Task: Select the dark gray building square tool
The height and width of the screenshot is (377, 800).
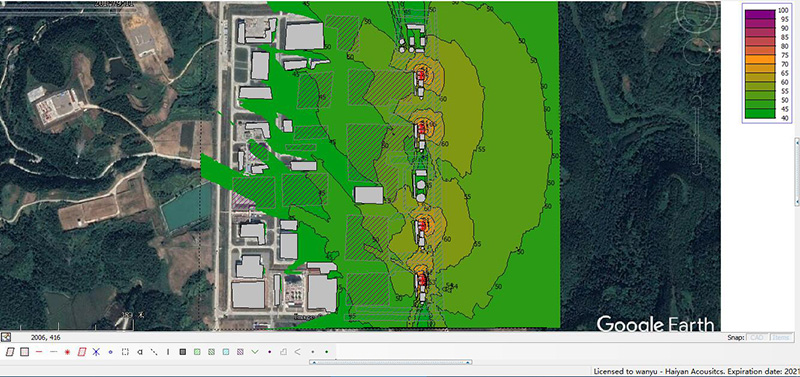Action: [x=183, y=351]
